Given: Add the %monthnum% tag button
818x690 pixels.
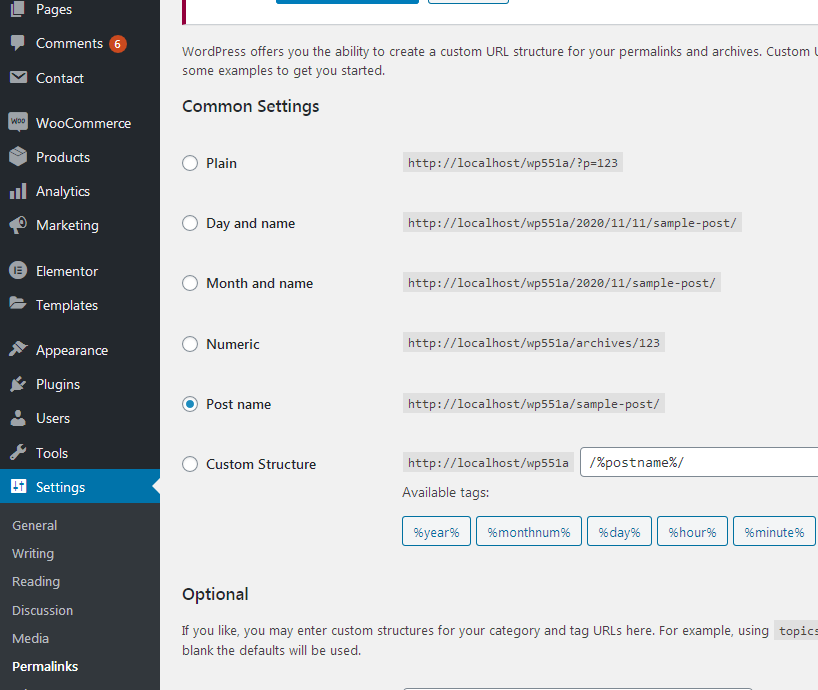Looking at the screenshot, I should pyautogui.click(x=528, y=532).
